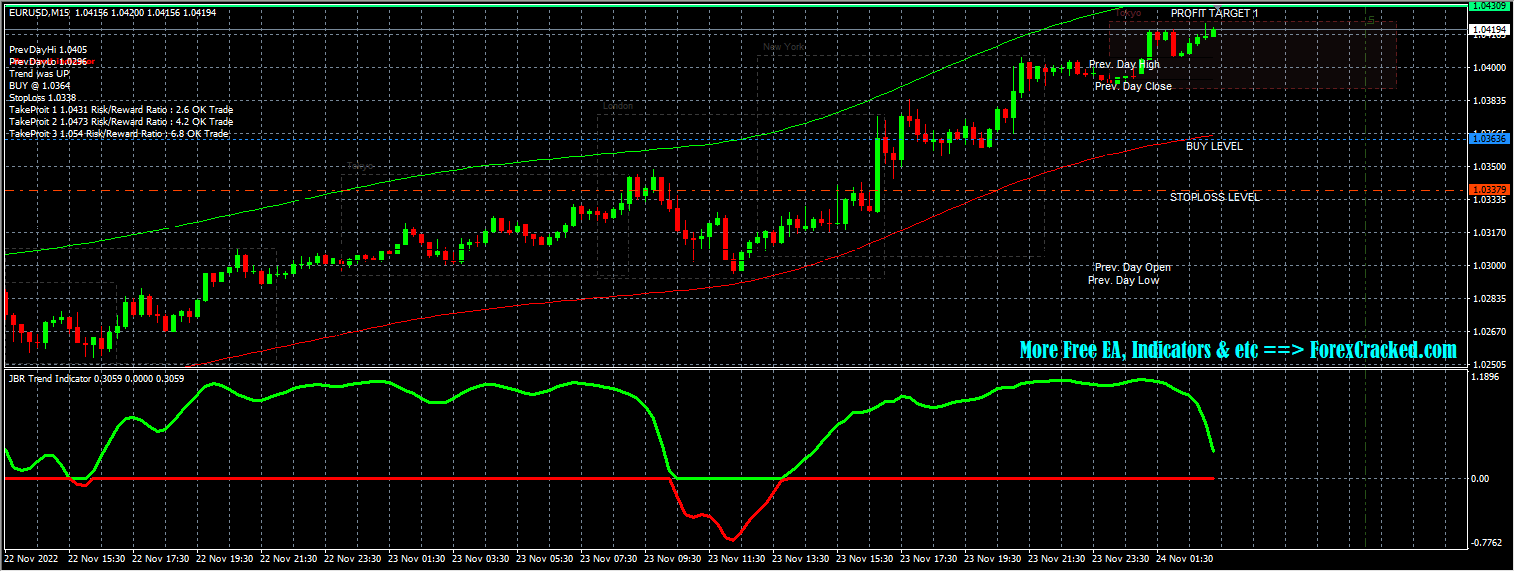
Task: Click the 1.03170 price scale value
Action: click(x=1489, y=233)
